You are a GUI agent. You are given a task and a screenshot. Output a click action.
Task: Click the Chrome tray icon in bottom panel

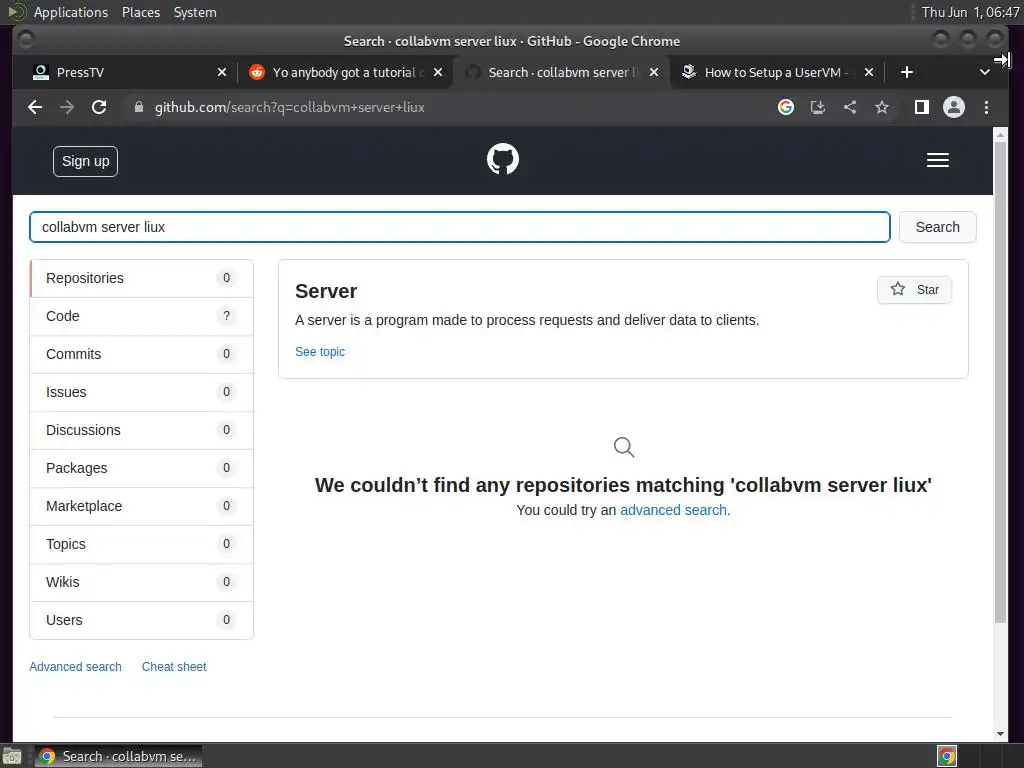click(947, 756)
